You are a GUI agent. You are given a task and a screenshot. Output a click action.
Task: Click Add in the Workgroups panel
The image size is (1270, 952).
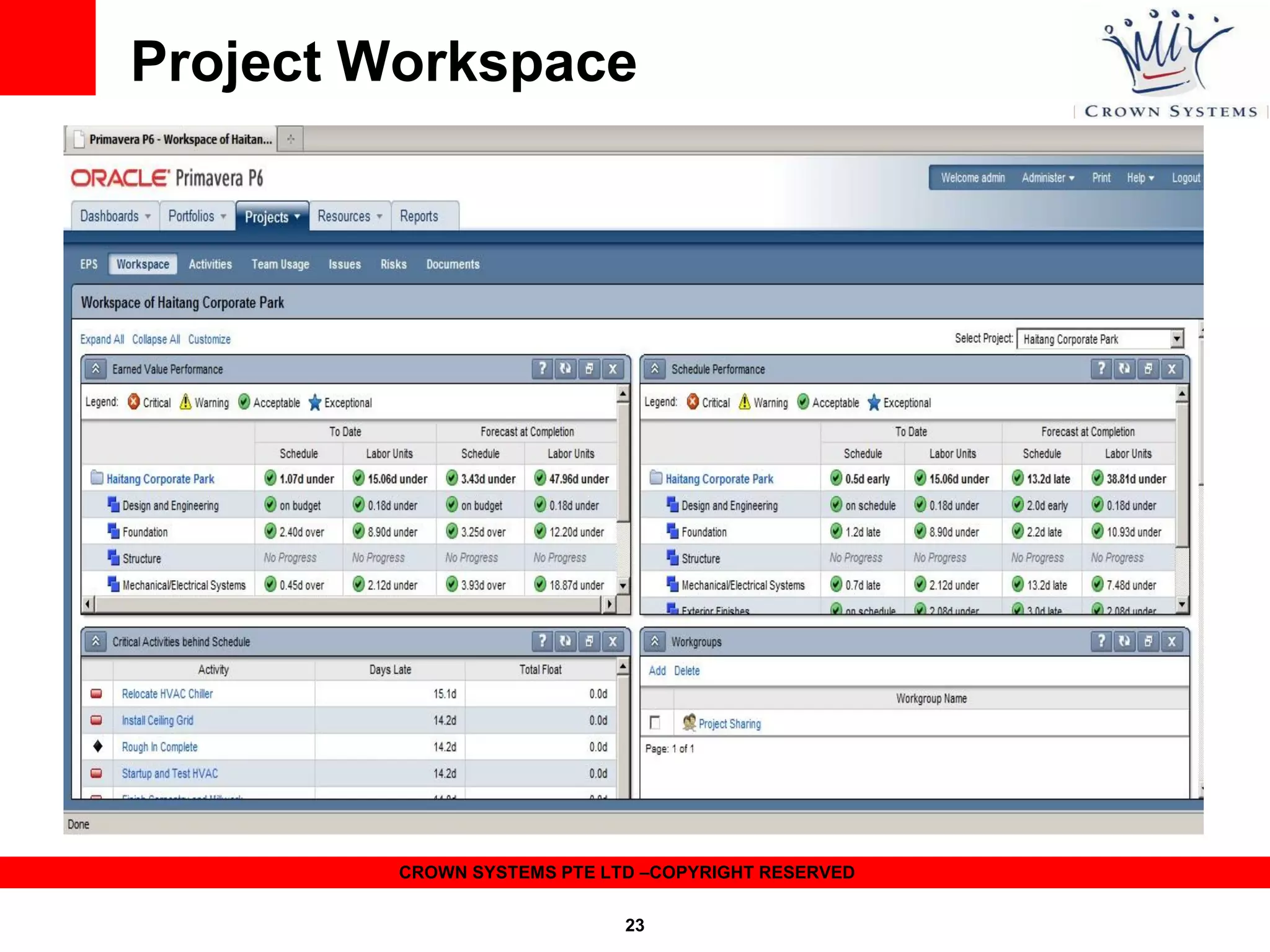(657, 671)
